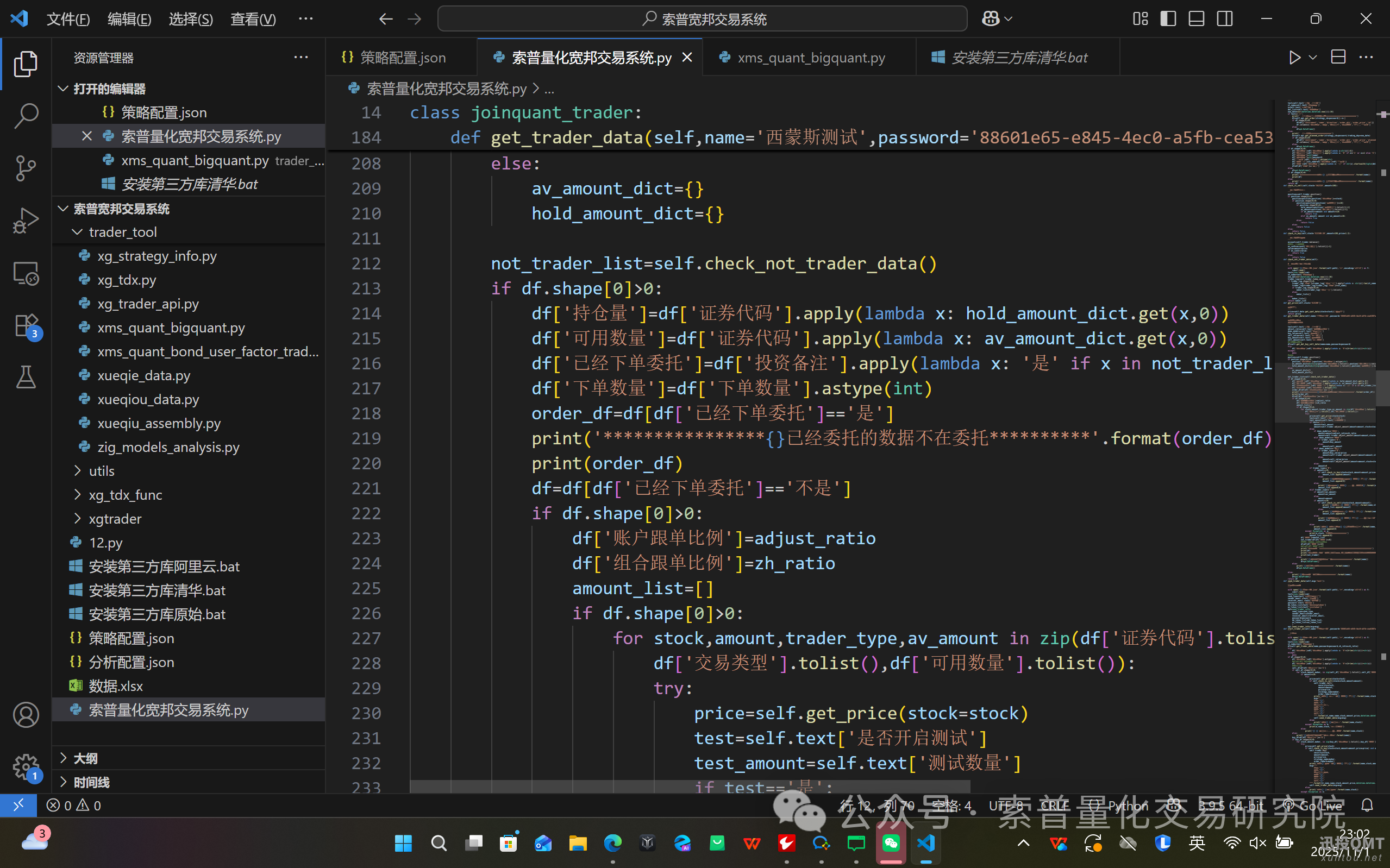Toggle the bottom panel layout button
This screenshot has height=868, width=1390.
coord(1197,19)
